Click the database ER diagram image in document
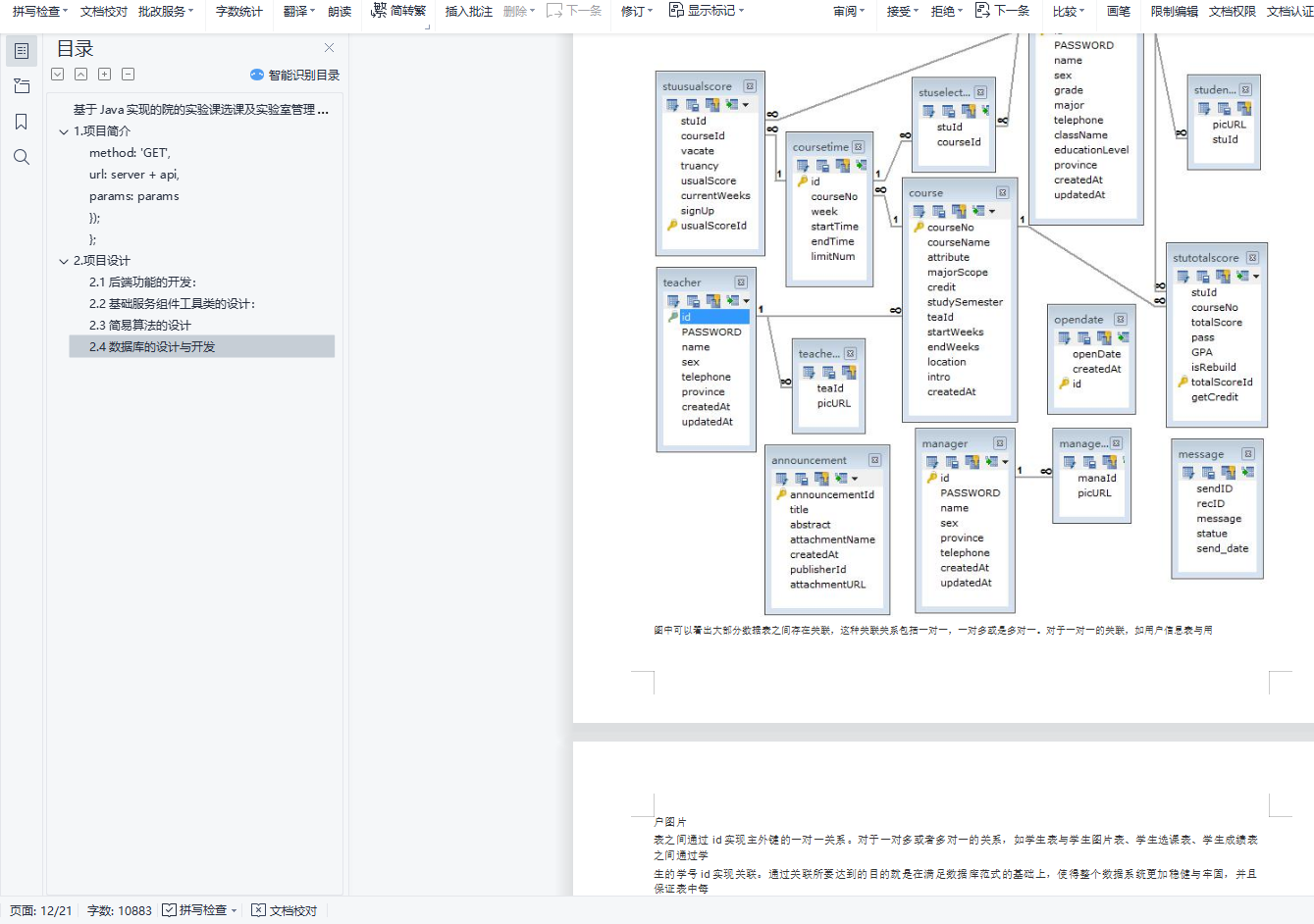The image size is (1314, 924). tap(962, 324)
